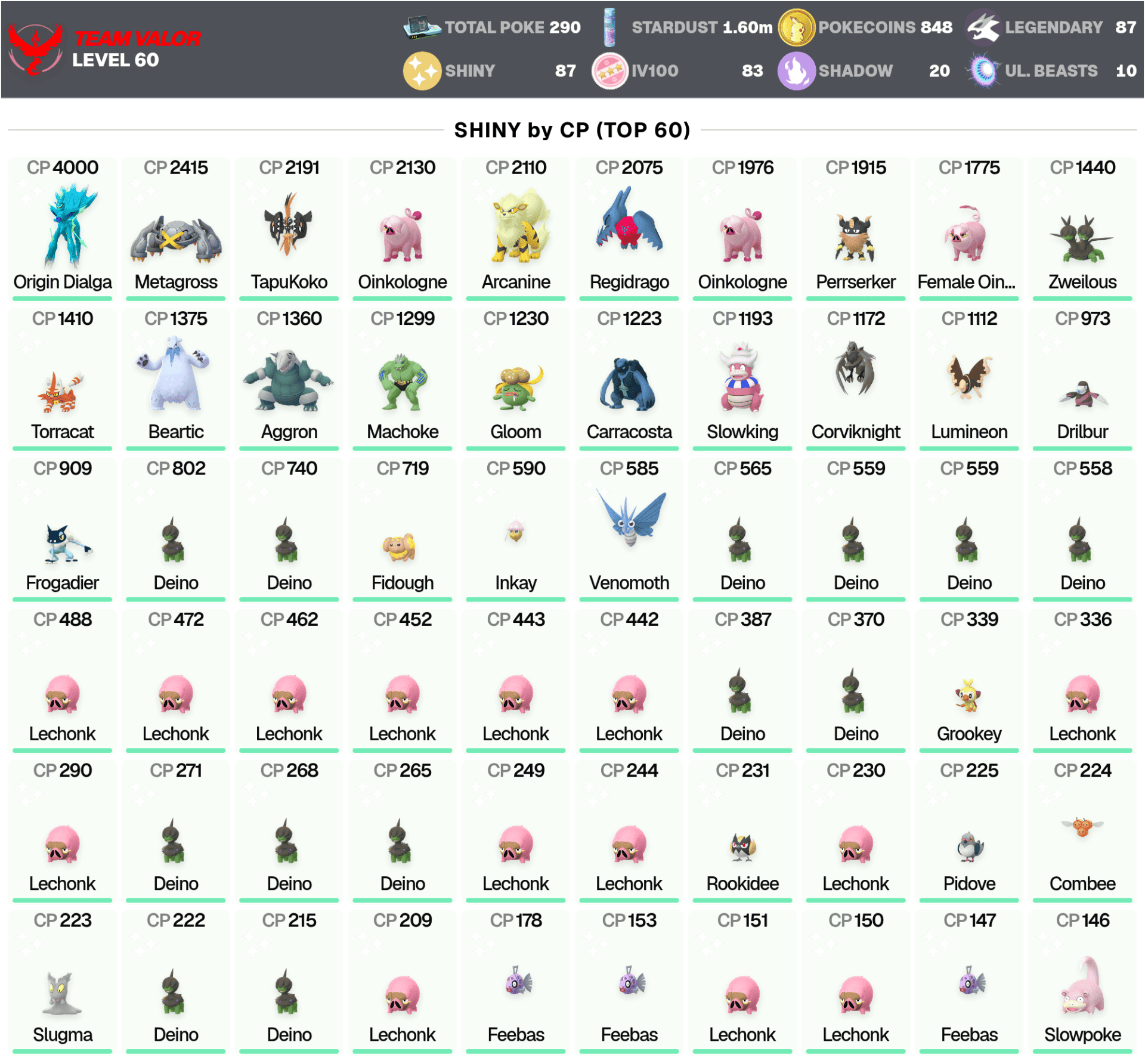Viewport: 1145px width, 1064px height.
Task: Open the Female Oin... card
Action: 969,229
